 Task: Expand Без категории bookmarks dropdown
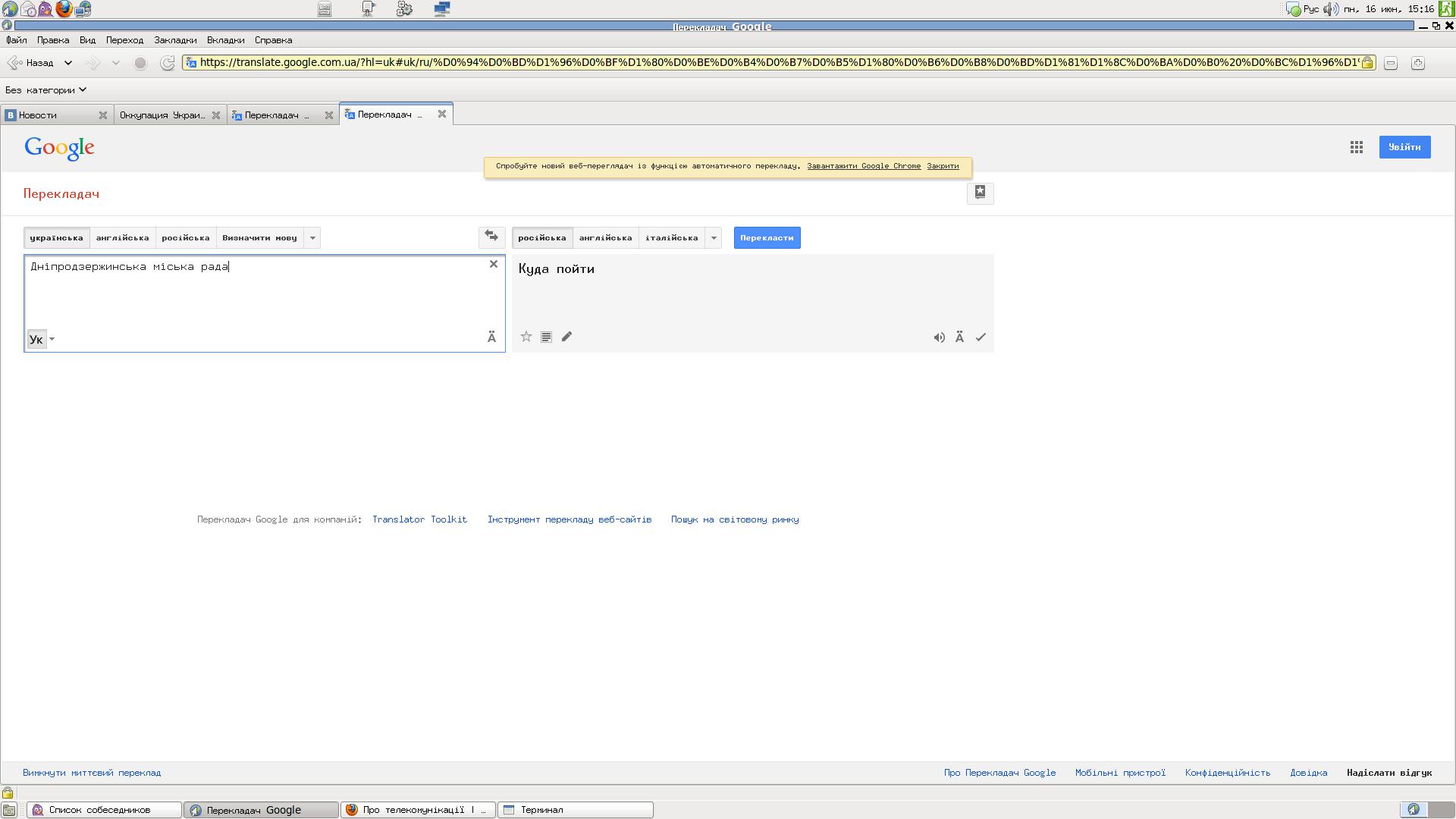(45, 89)
